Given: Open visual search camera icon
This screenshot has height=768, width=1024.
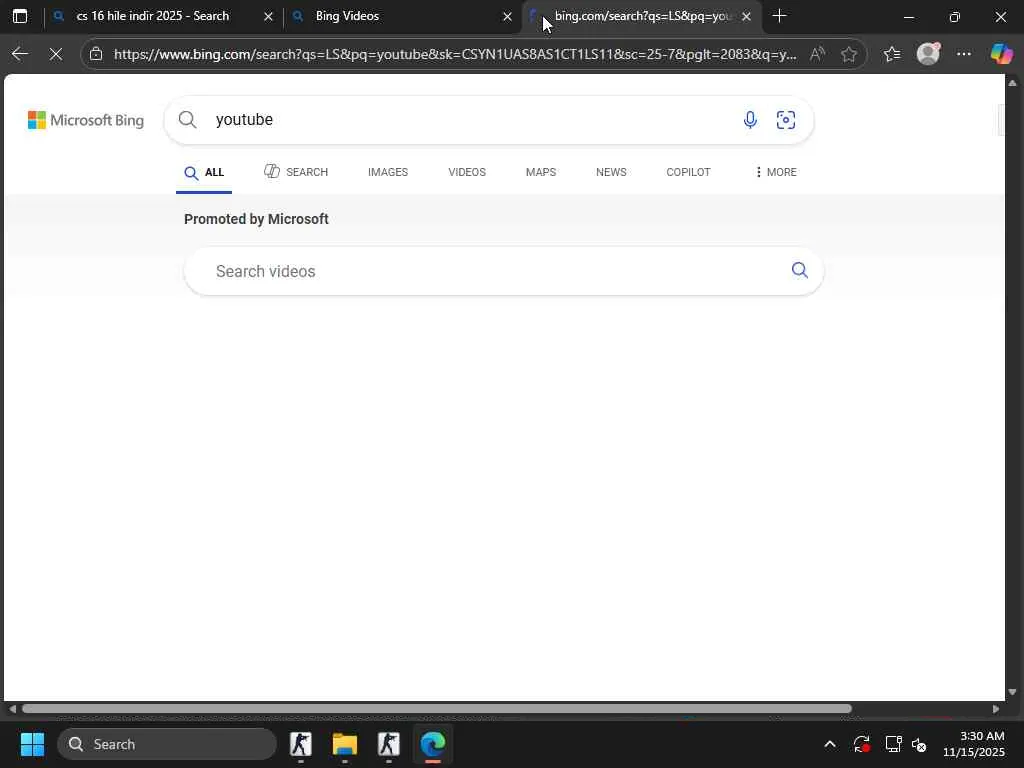Looking at the screenshot, I should [786, 120].
